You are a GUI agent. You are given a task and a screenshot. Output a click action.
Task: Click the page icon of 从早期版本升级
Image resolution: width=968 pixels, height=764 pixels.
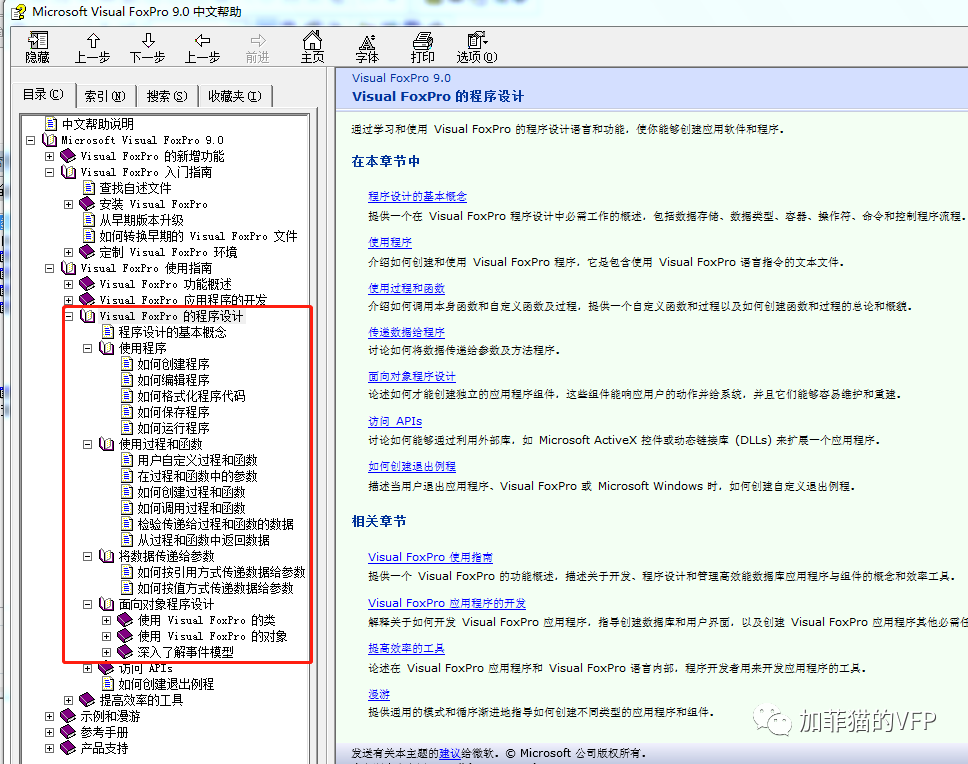[89, 220]
